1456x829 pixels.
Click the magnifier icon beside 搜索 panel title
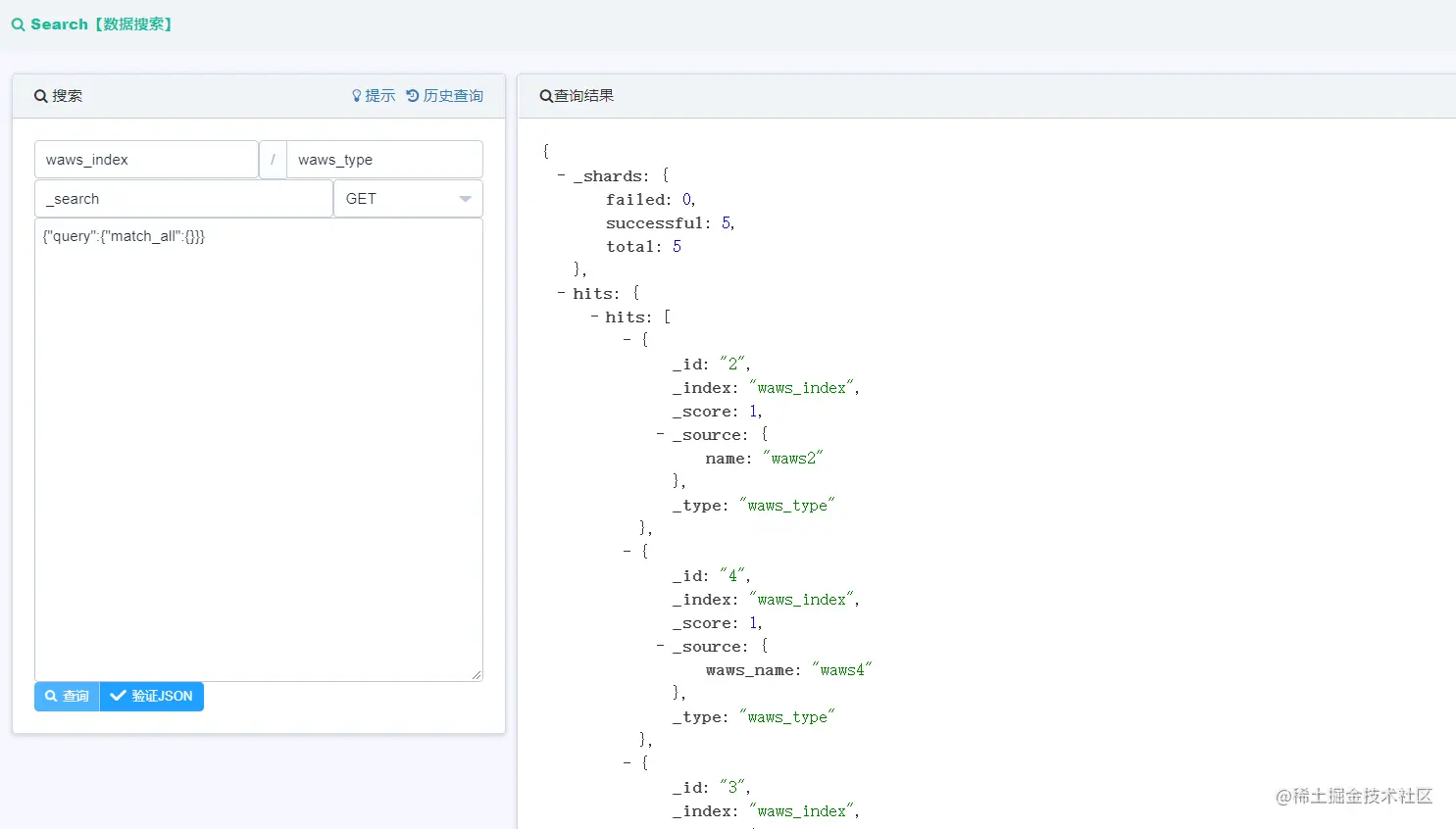[40, 96]
